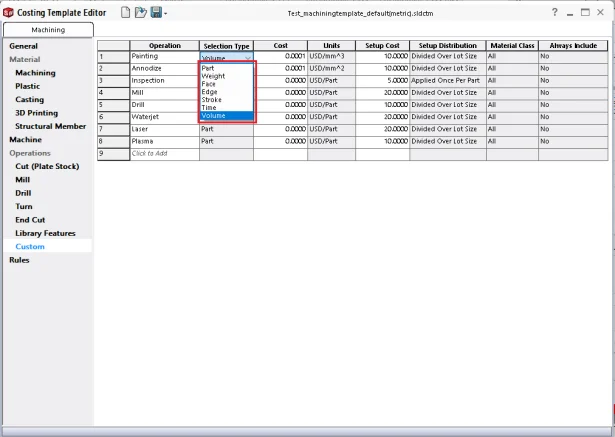Select the Painting operation cell
Image resolution: width=615 pixels, height=437 pixels.
coord(164,56)
